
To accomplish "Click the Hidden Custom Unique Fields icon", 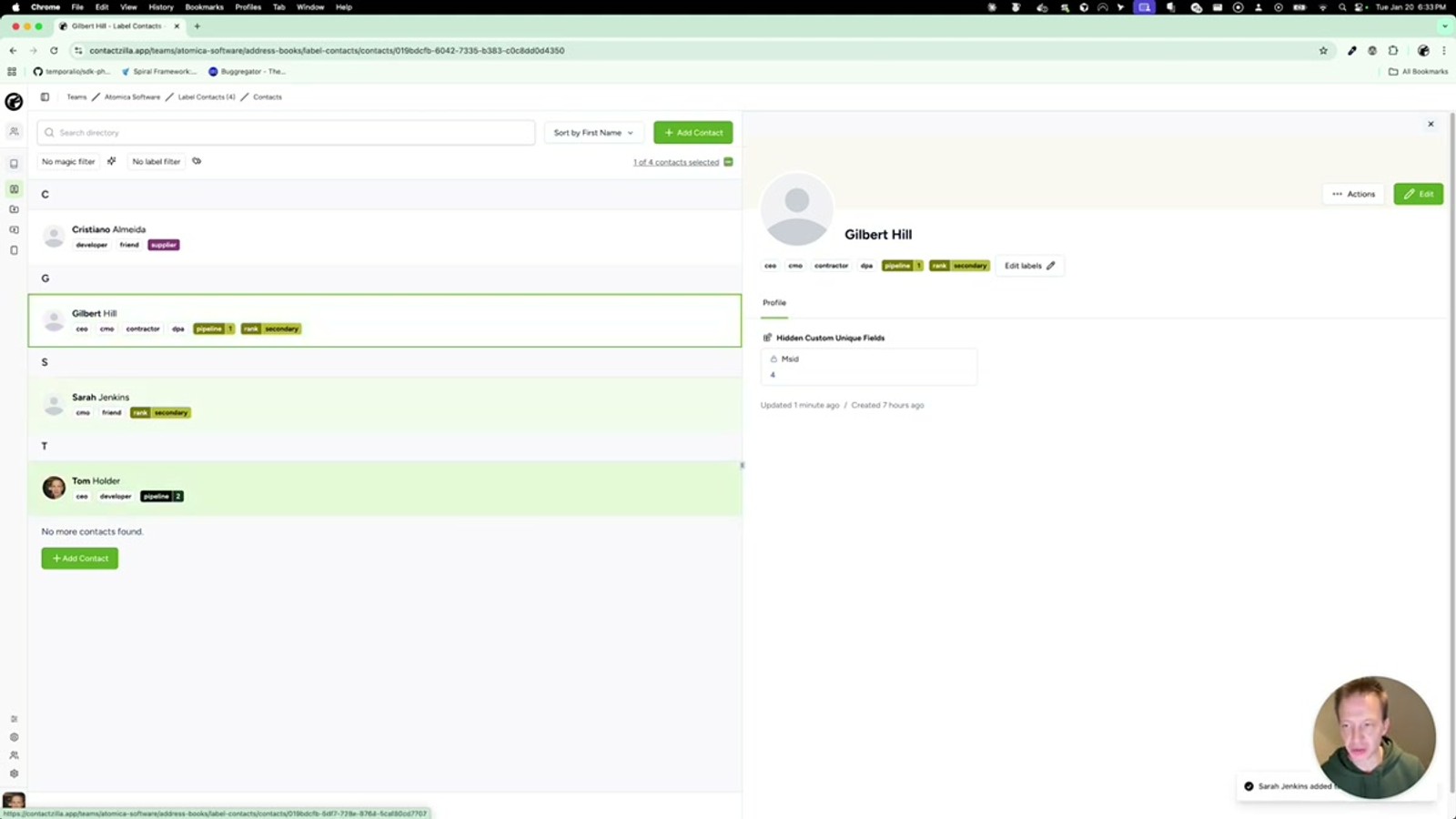I will [767, 338].
